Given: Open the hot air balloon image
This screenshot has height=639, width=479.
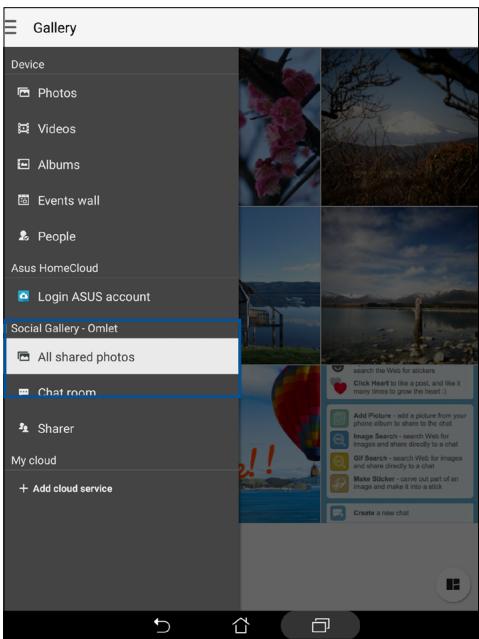Looking at the screenshot, I should (x=280, y=444).
